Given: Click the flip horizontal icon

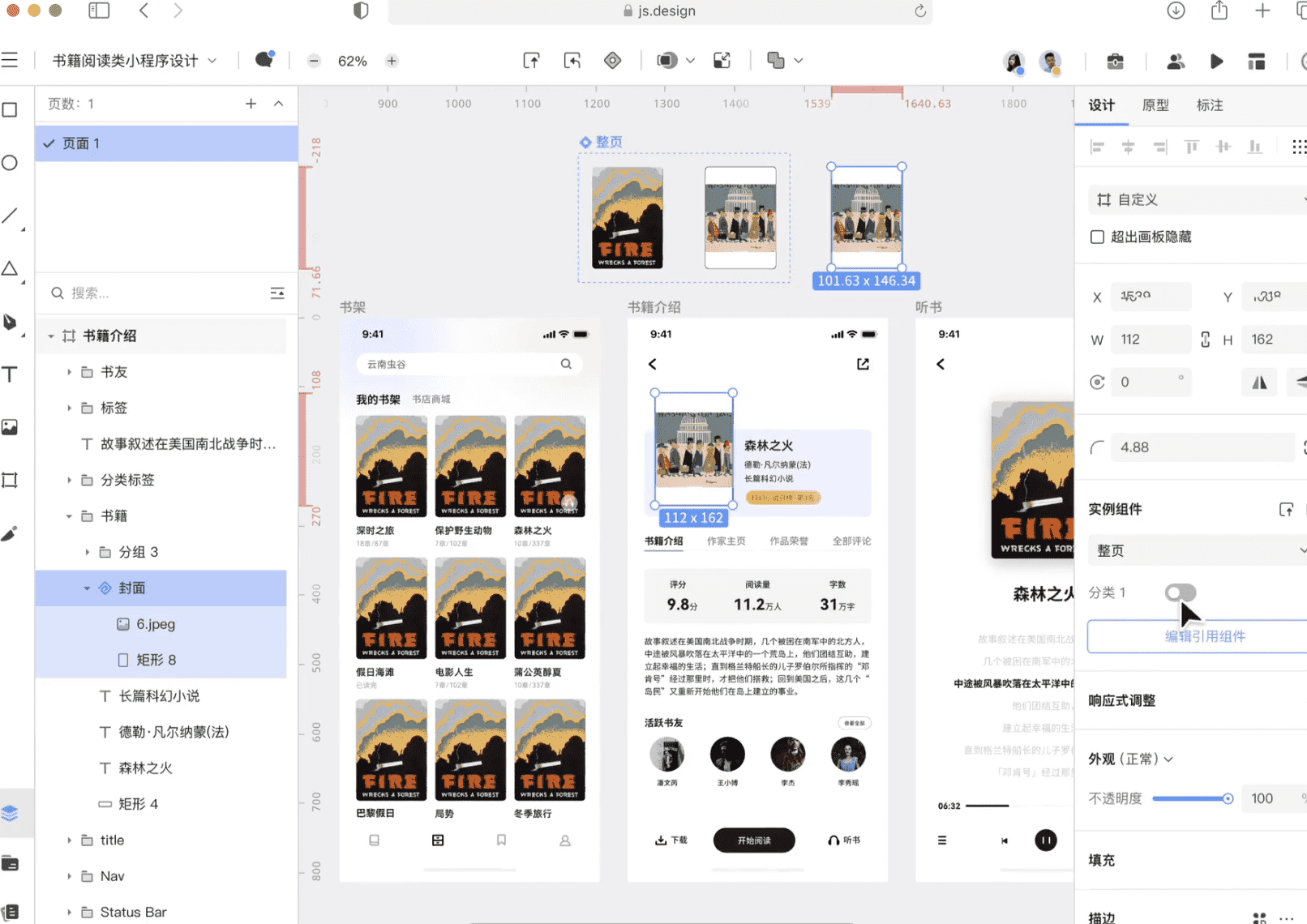Looking at the screenshot, I should (x=1259, y=383).
